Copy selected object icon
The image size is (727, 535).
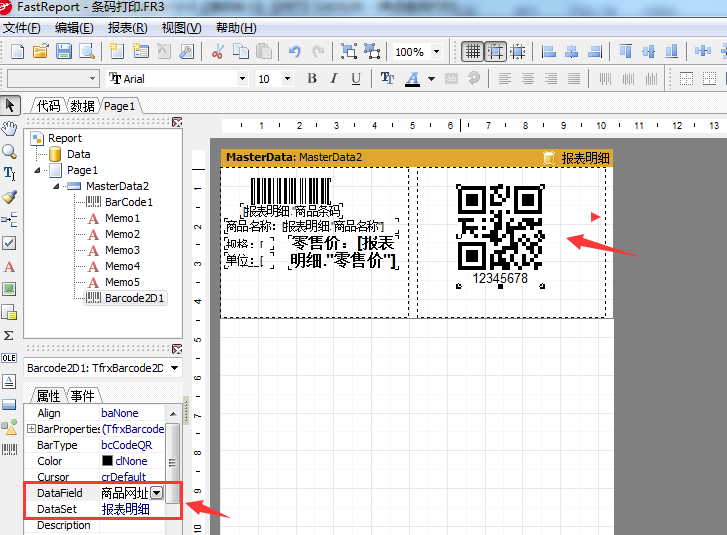[x=241, y=51]
